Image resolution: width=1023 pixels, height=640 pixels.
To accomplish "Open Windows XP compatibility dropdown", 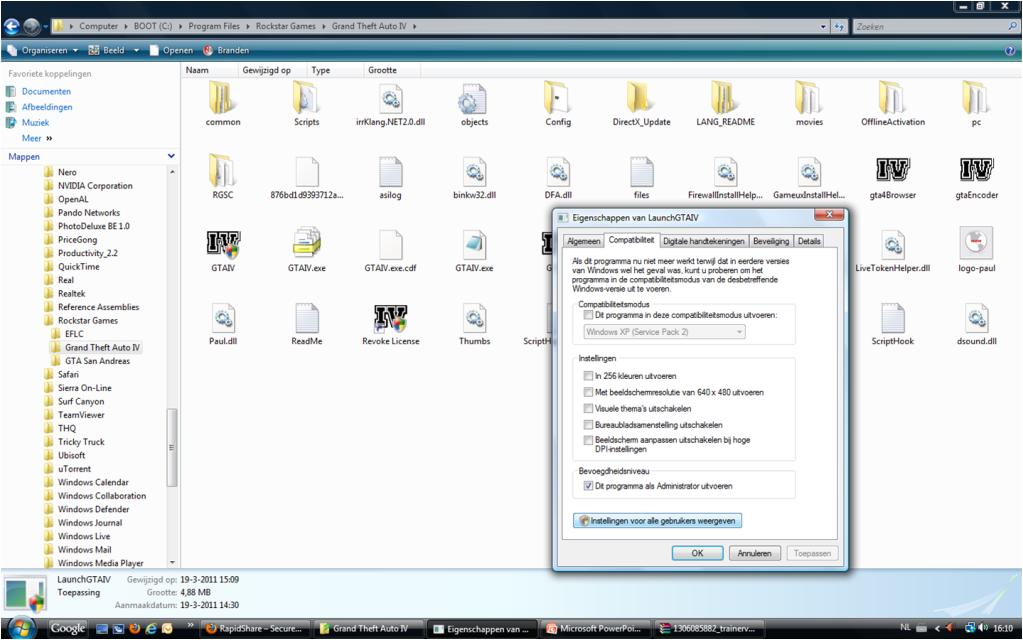I will 664,332.
